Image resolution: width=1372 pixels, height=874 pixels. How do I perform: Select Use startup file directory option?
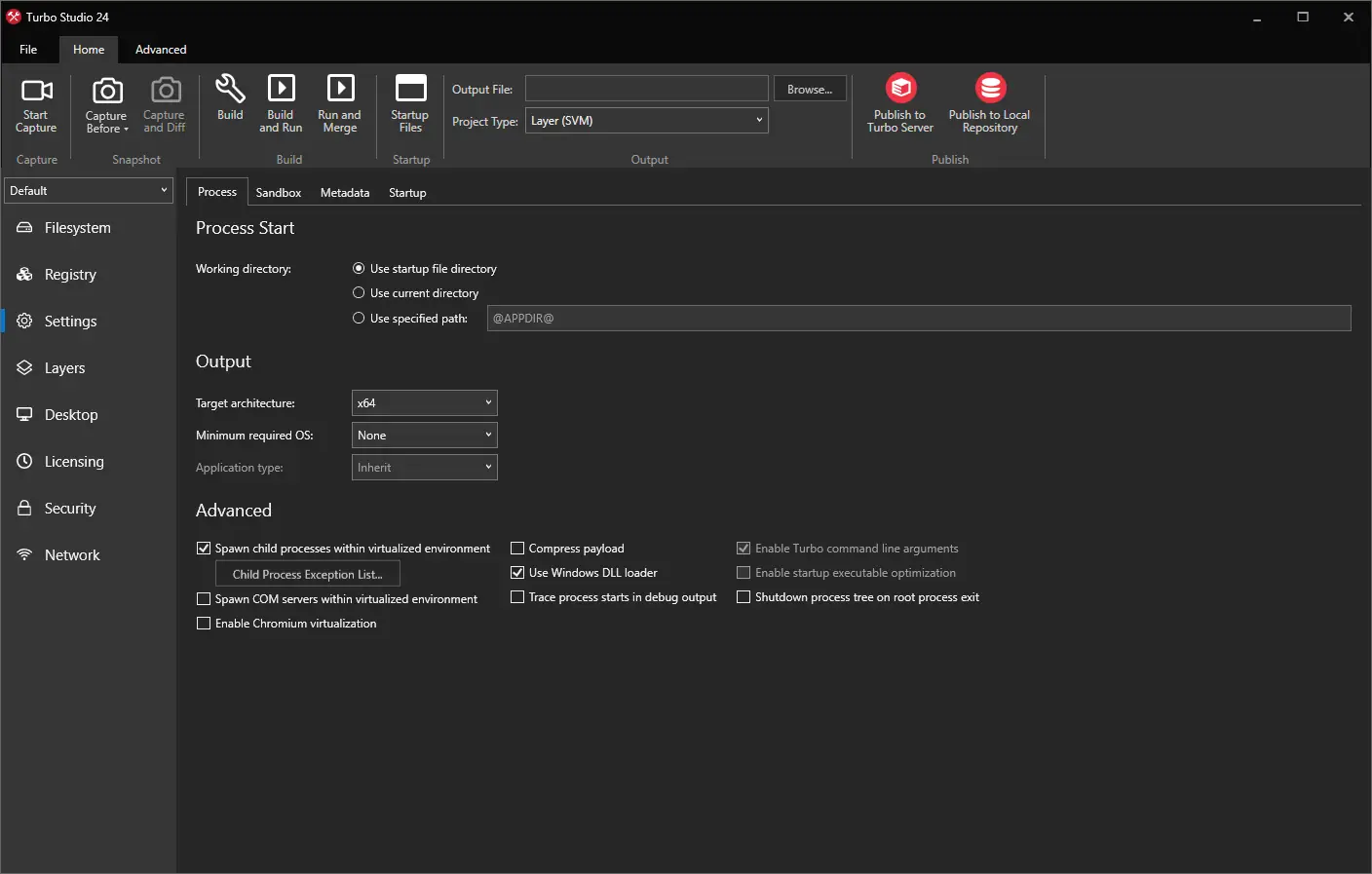[x=359, y=268]
